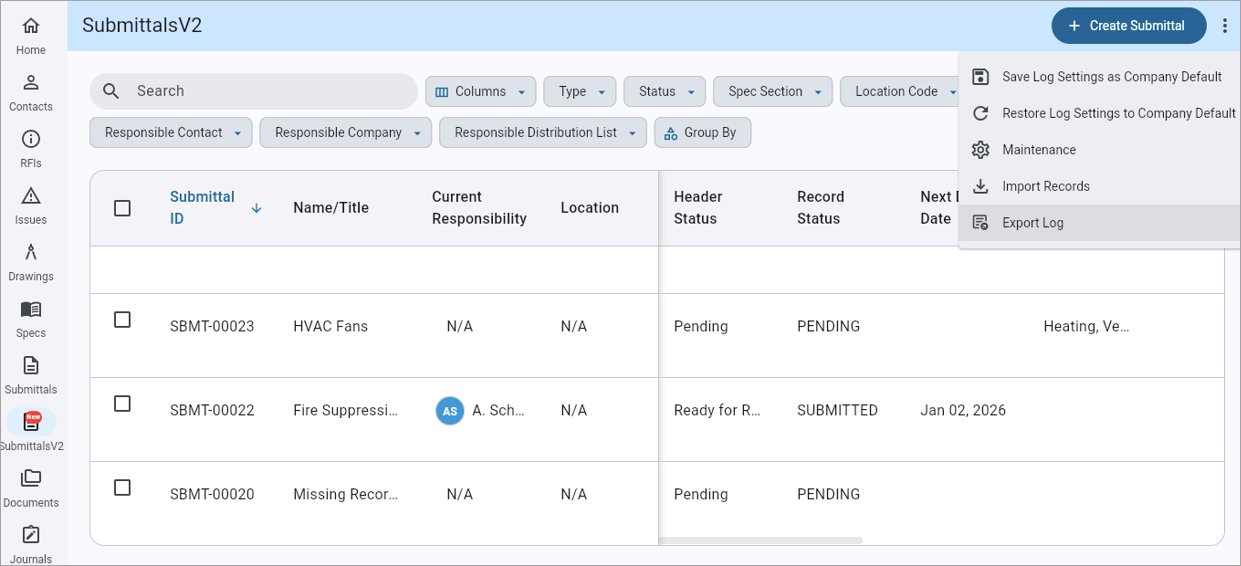Click the Name/Title column header
The image size is (1241, 566).
pyautogui.click(x=331, y=208)
